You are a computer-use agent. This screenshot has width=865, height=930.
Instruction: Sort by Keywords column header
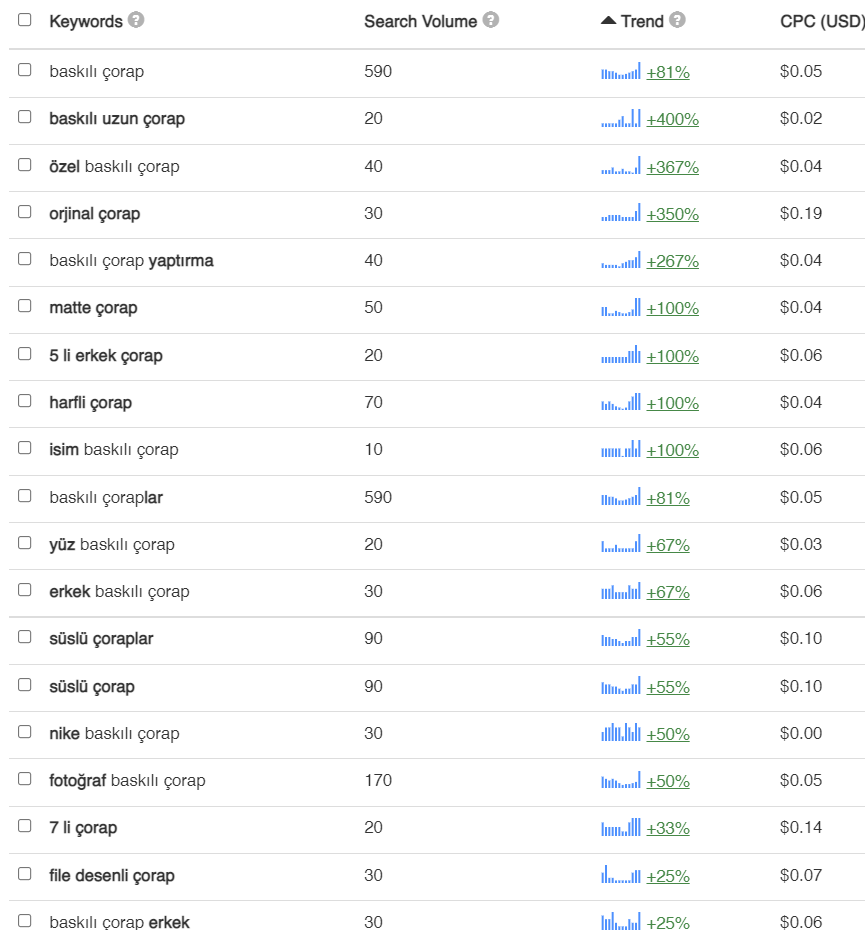(x=85, y=21)
